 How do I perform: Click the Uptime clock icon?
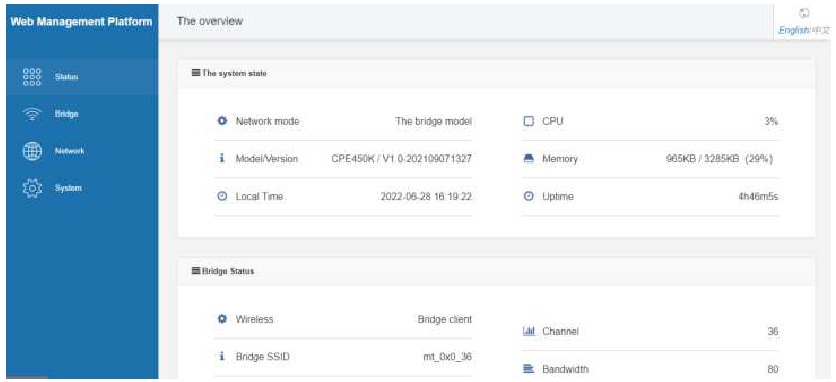528,196
